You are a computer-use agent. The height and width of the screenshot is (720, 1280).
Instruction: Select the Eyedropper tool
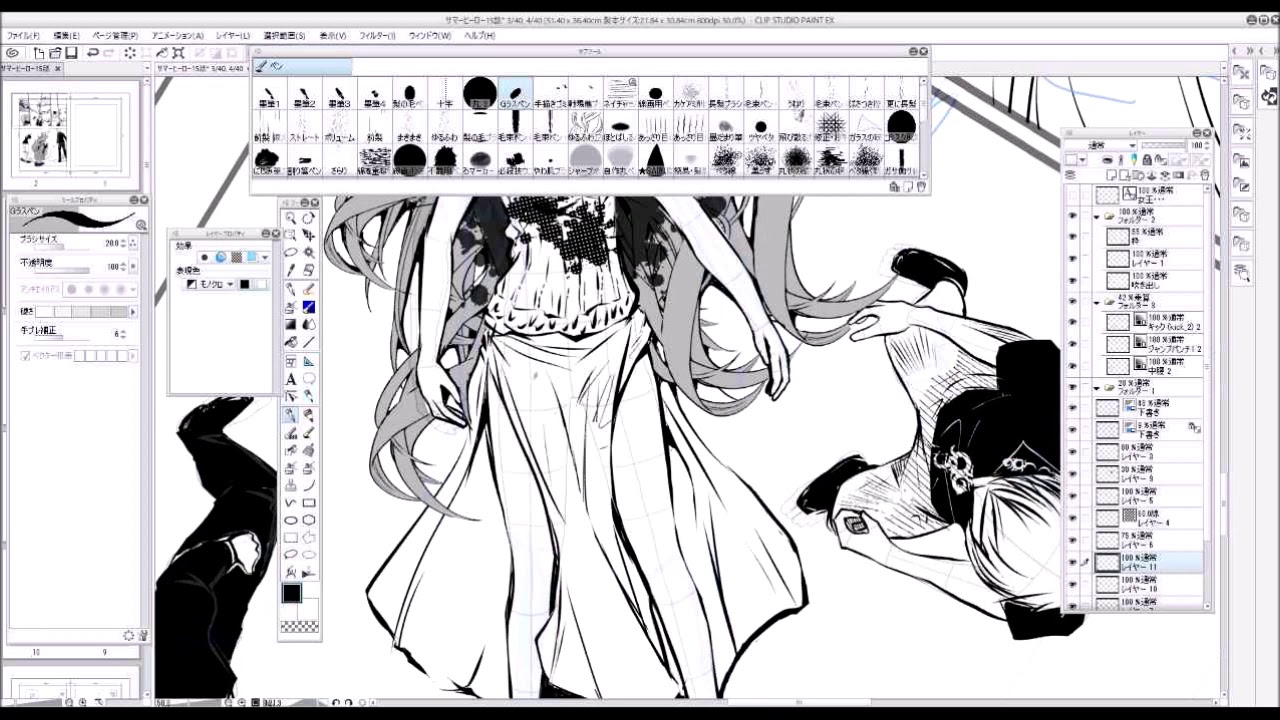291,270
